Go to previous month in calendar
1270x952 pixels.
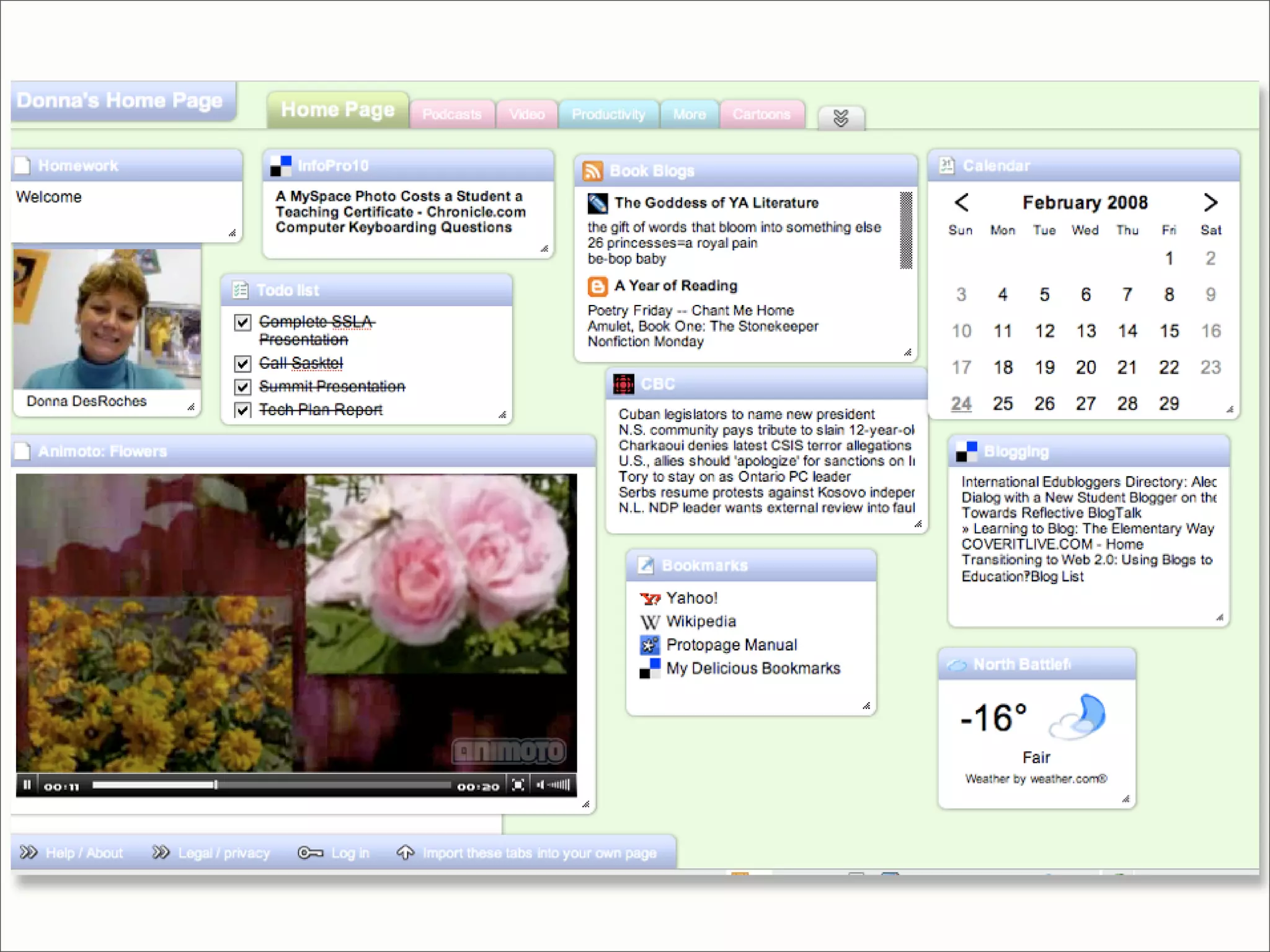click(x=961, y=203)
